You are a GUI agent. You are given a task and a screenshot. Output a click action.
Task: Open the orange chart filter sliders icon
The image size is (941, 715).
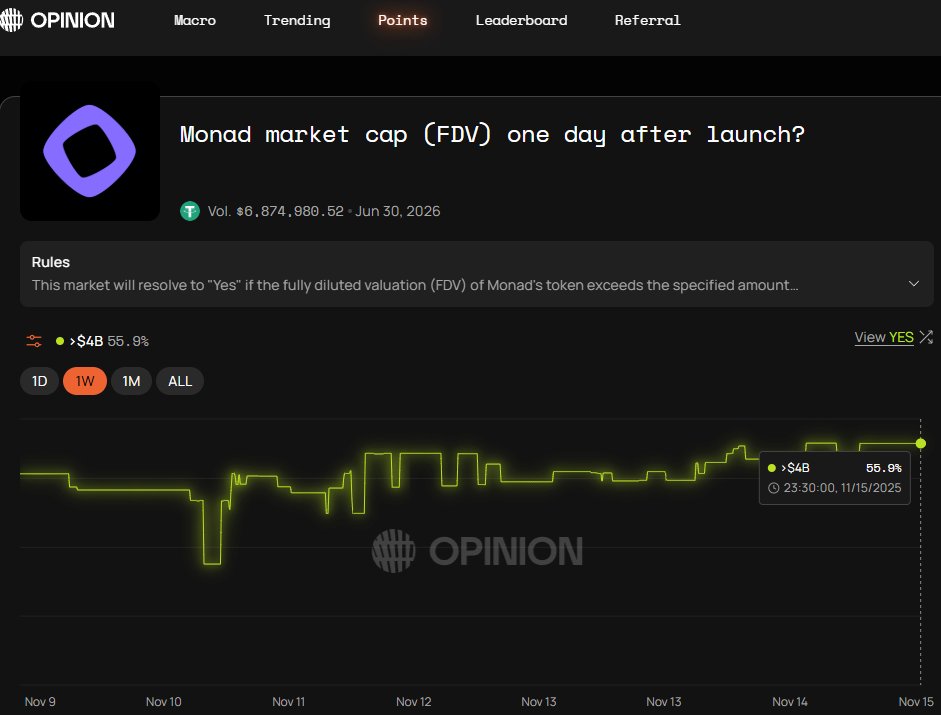click(x=33, y=340)
